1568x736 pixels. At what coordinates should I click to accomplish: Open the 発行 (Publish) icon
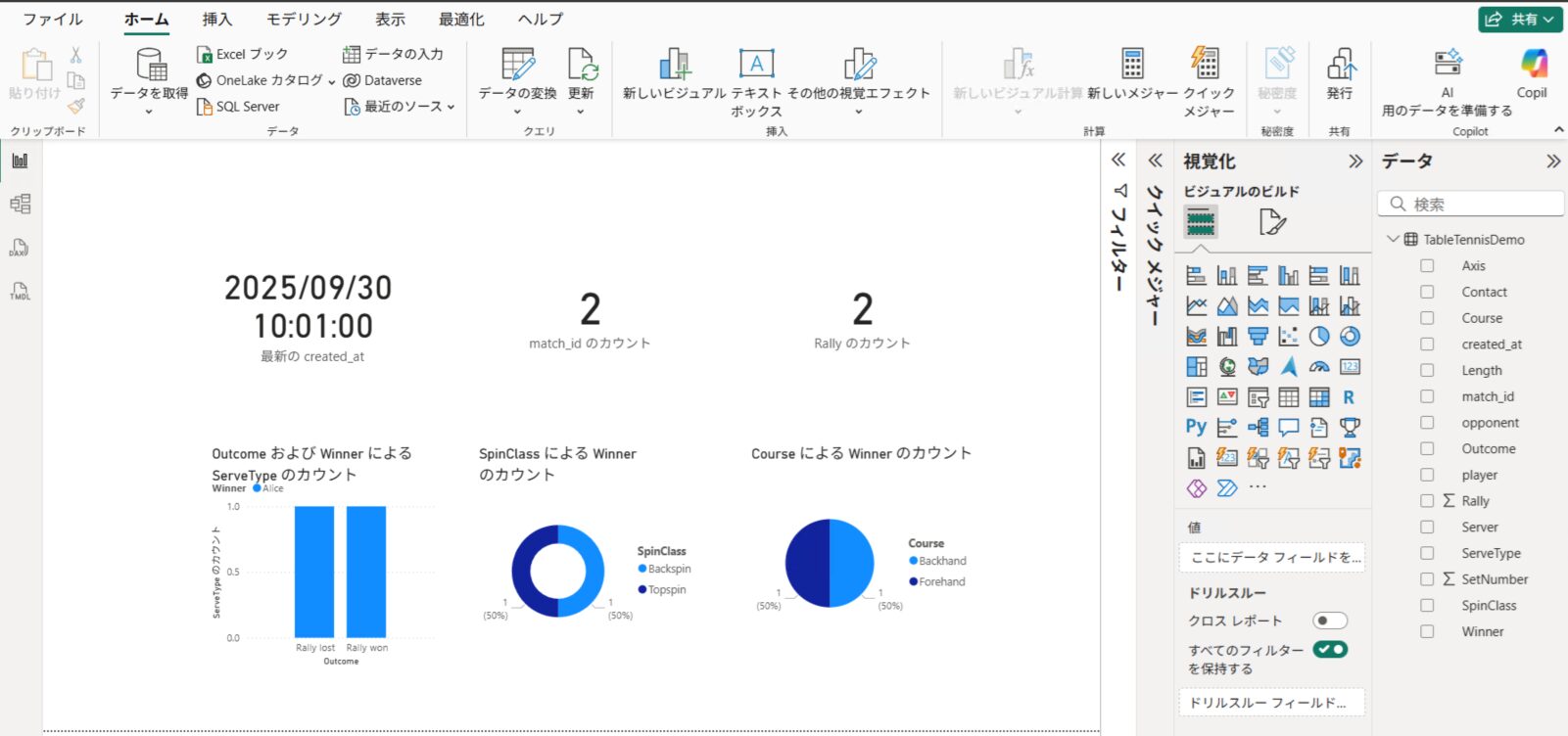click(1340, 65)
